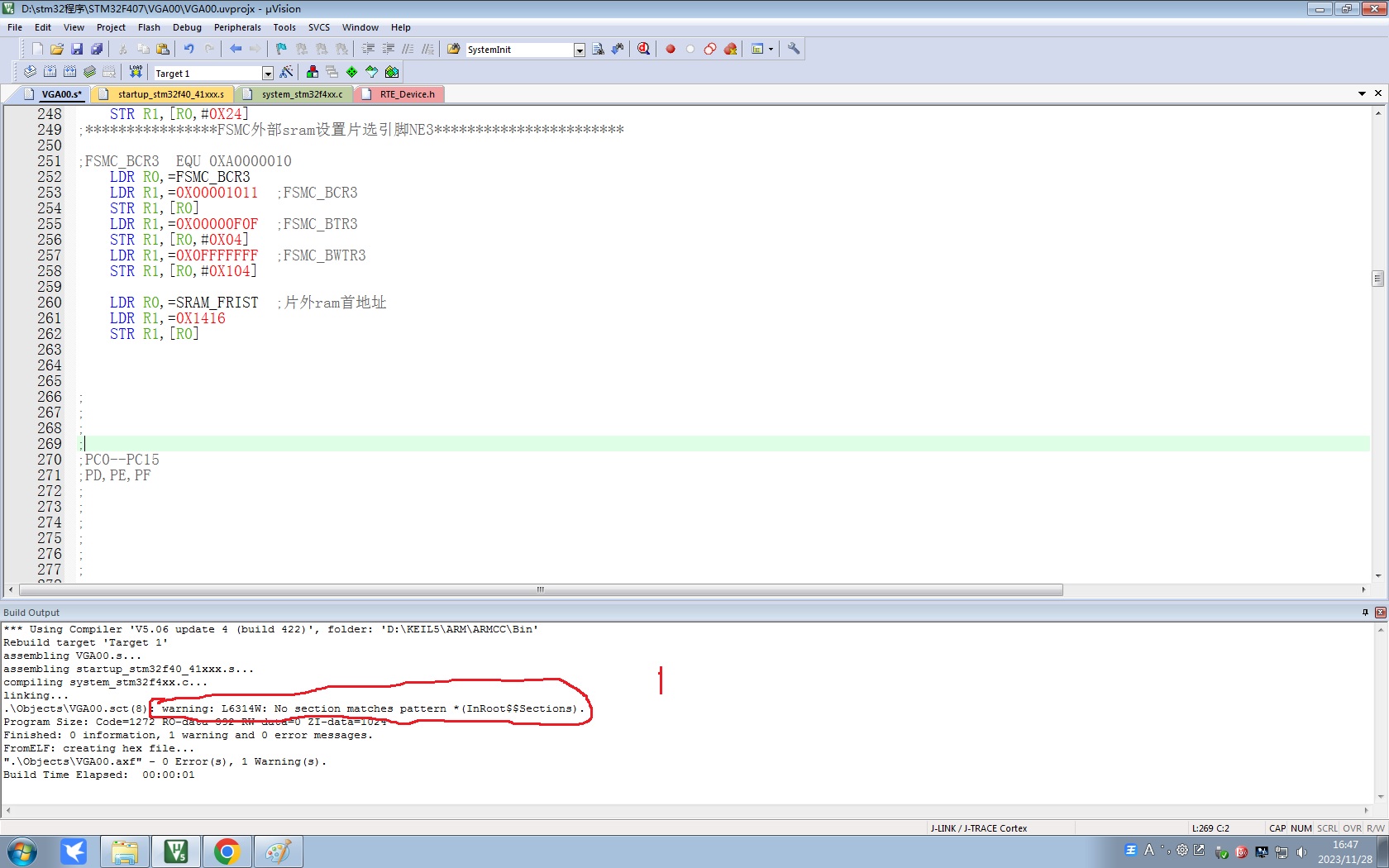Translate current file icon
1389x868 pixels.
click(x=30, y=72)
